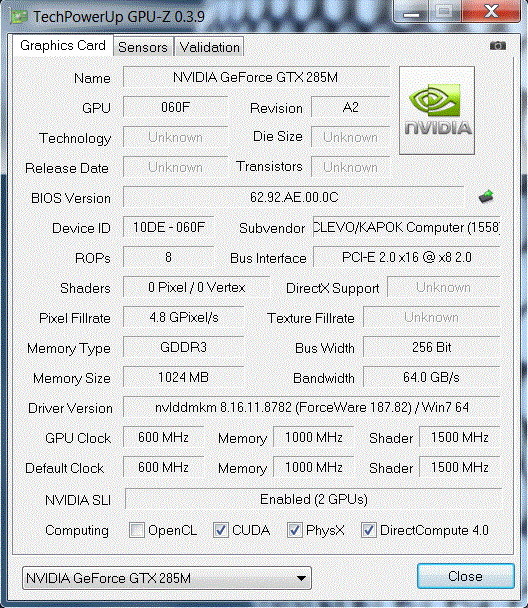This screenshot has width=528, height=608.
Task: Click the Driver Version label
Action: click(70, 408)
